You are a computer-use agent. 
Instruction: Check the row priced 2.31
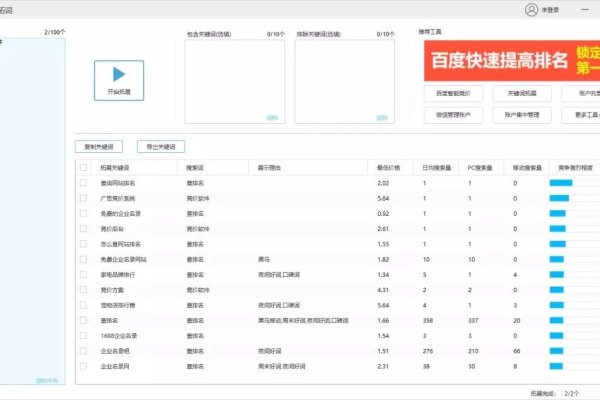coord(83,366)
